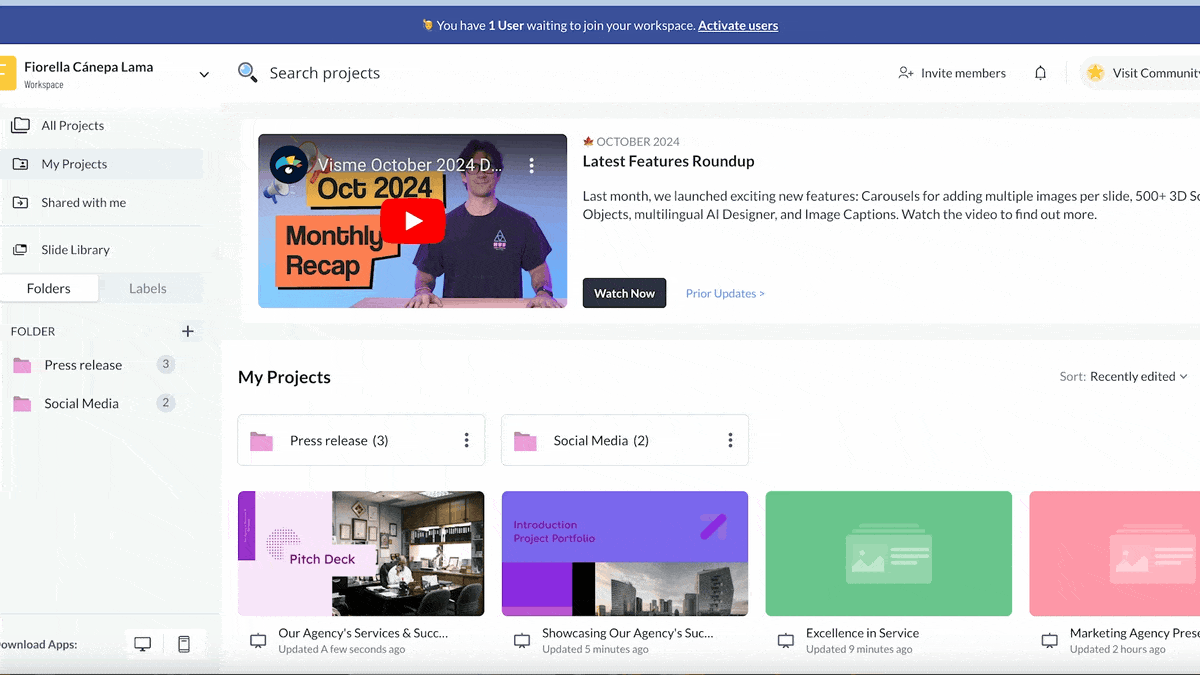The image size is (1200, 675).
Task: Click the desktop app download icon
Action: 142,644
